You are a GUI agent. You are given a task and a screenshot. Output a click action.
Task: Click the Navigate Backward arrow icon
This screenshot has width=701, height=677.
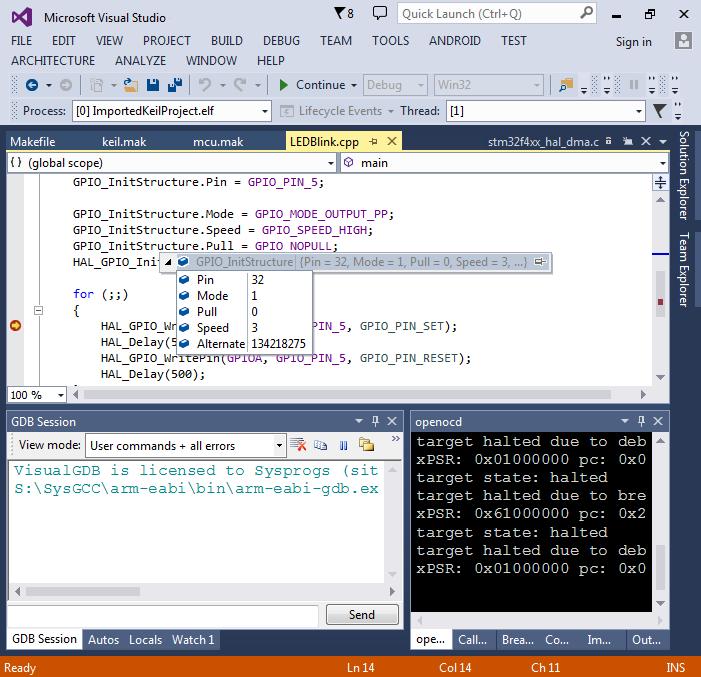click(32, 85)
